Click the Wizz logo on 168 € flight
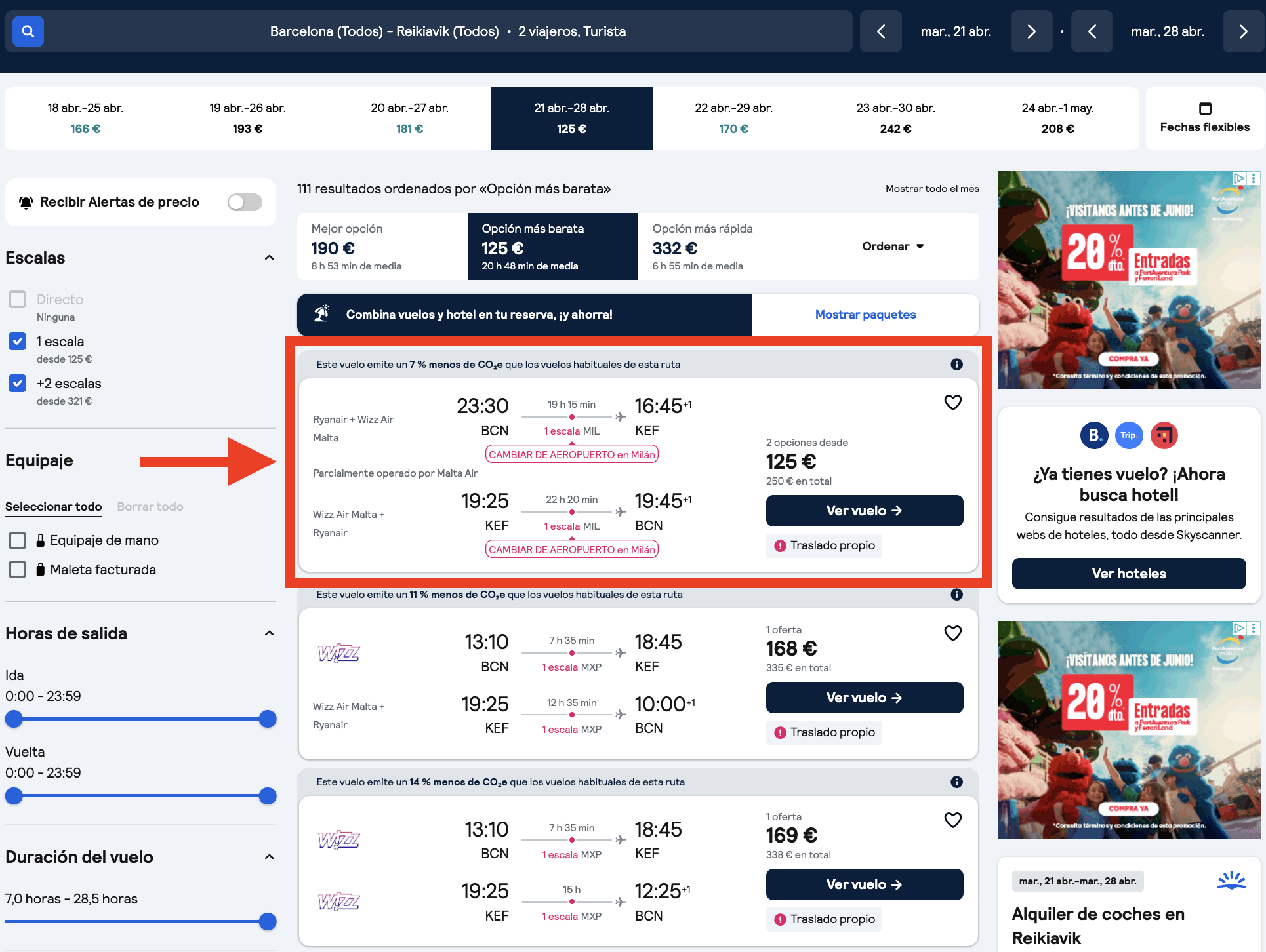Image resolution: width=1266 pixels, height=952 pixels. coord(339,653)
